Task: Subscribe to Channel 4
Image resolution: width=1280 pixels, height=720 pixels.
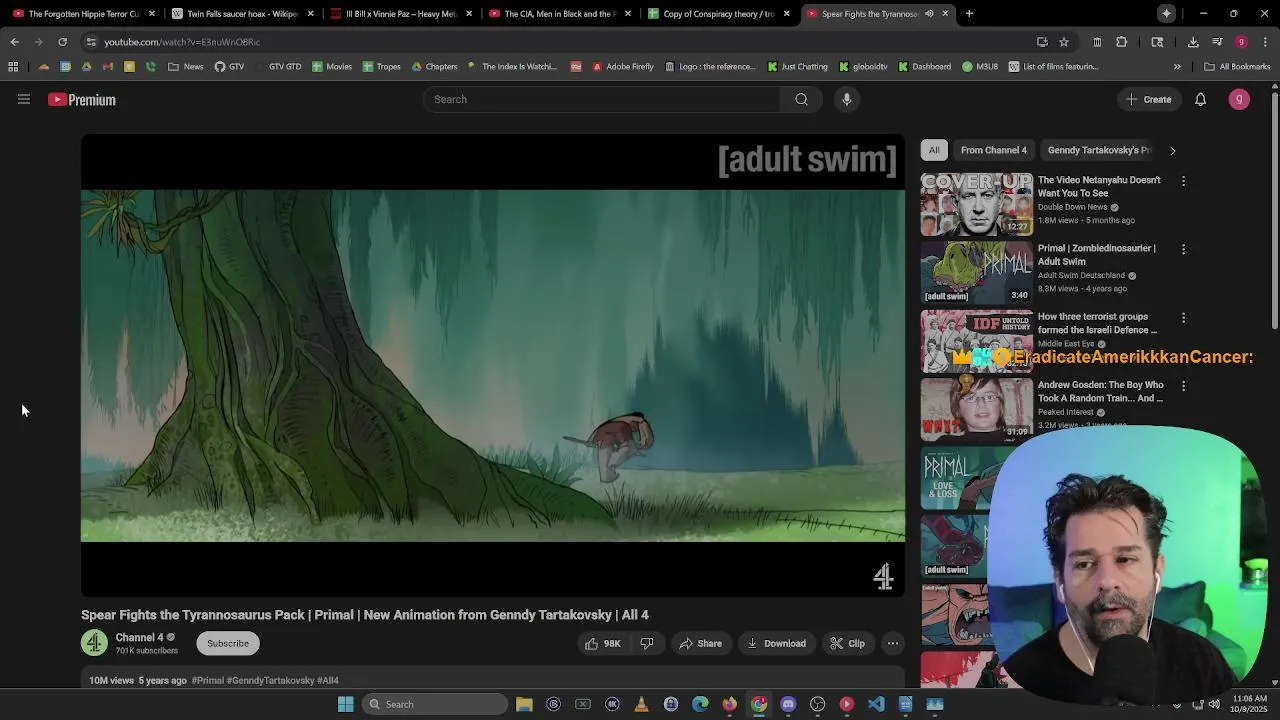Action: click(x=228, y=643)
